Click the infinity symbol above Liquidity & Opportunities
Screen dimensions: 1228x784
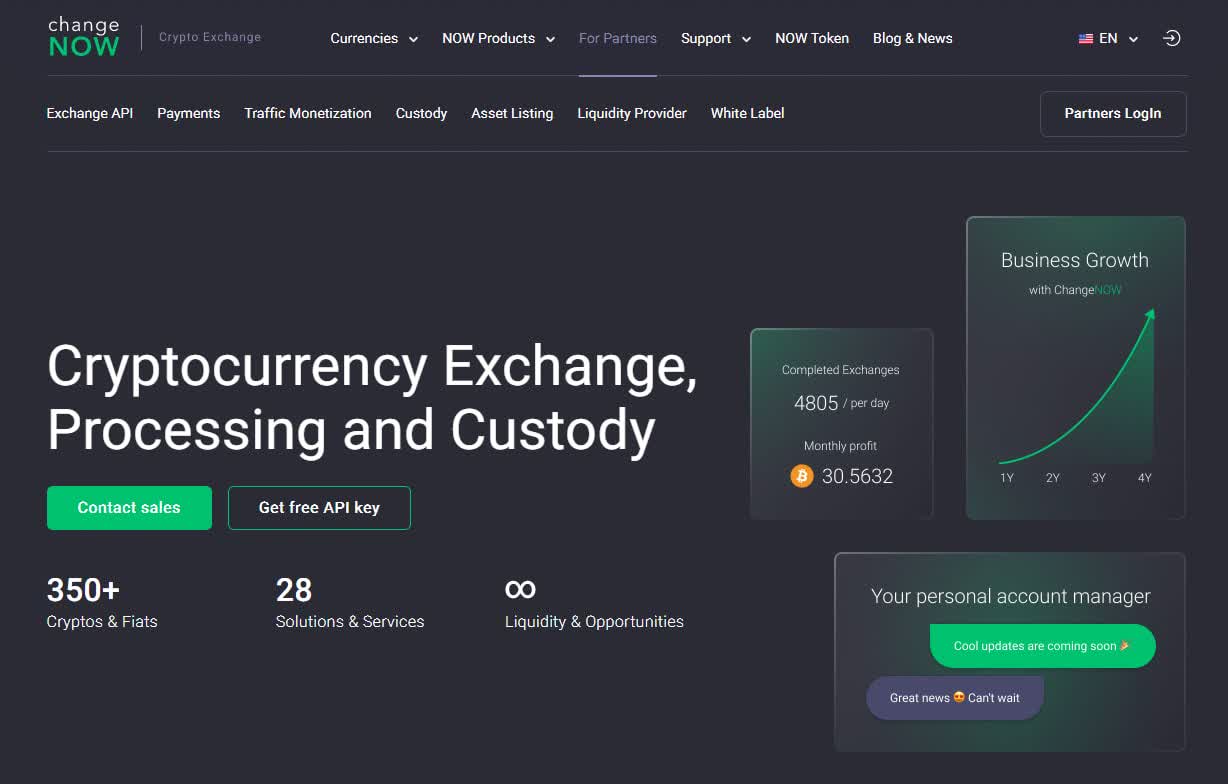click(x=520, y=590)
